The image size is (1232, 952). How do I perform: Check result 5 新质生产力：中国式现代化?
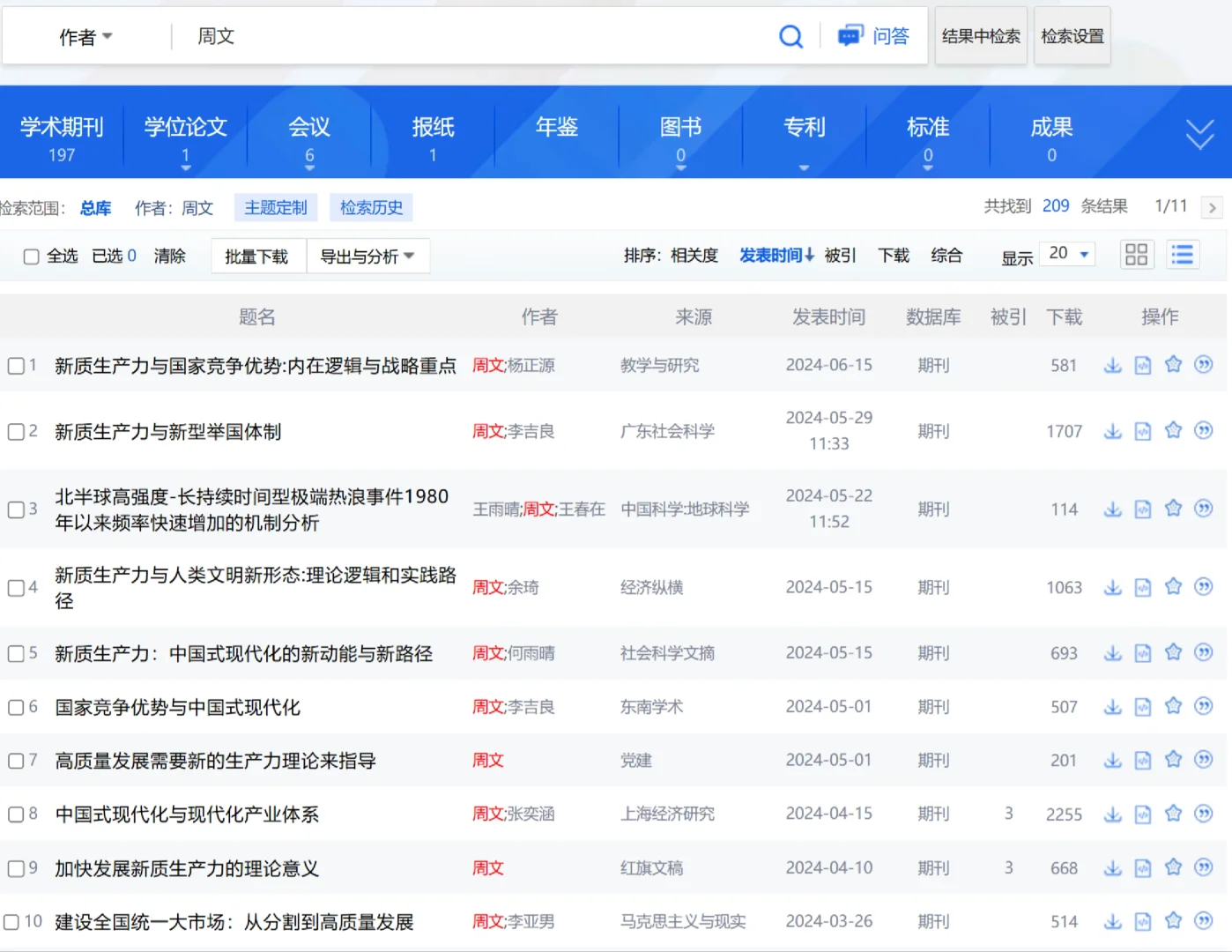[x=16, y=654]
